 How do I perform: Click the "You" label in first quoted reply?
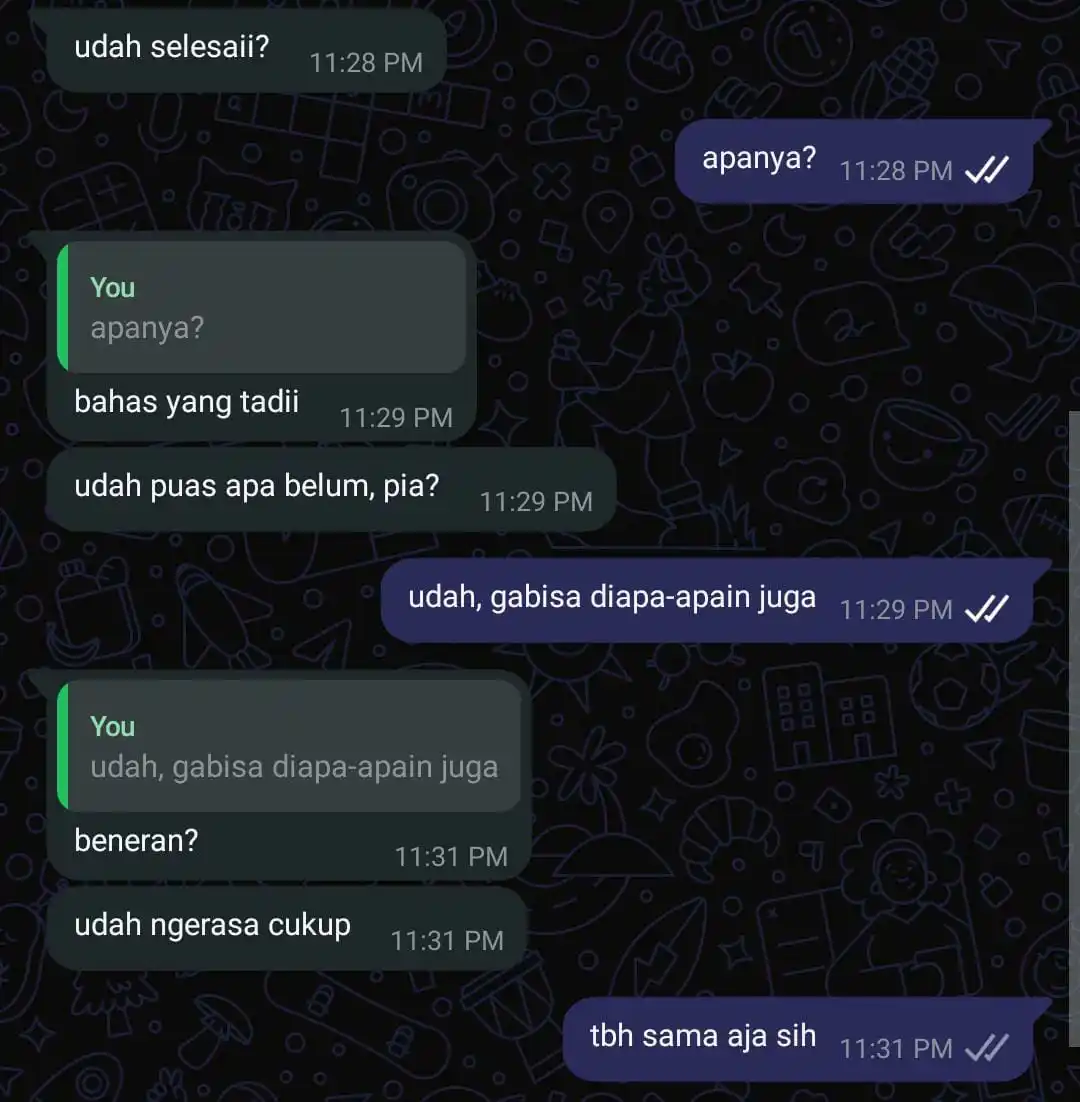112,287
